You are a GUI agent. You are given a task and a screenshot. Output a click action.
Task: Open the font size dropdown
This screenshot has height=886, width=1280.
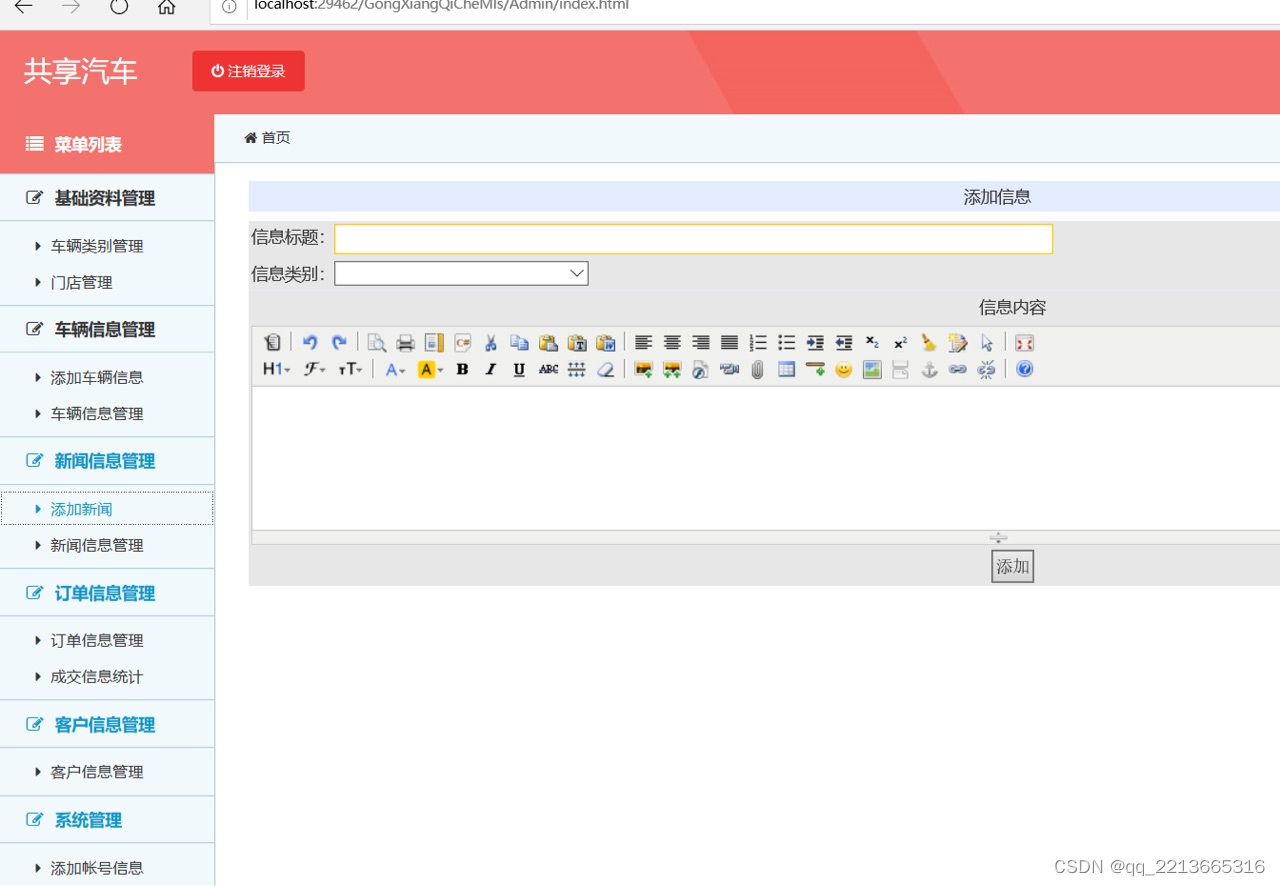pyautogui.click(x=350, y=369)
